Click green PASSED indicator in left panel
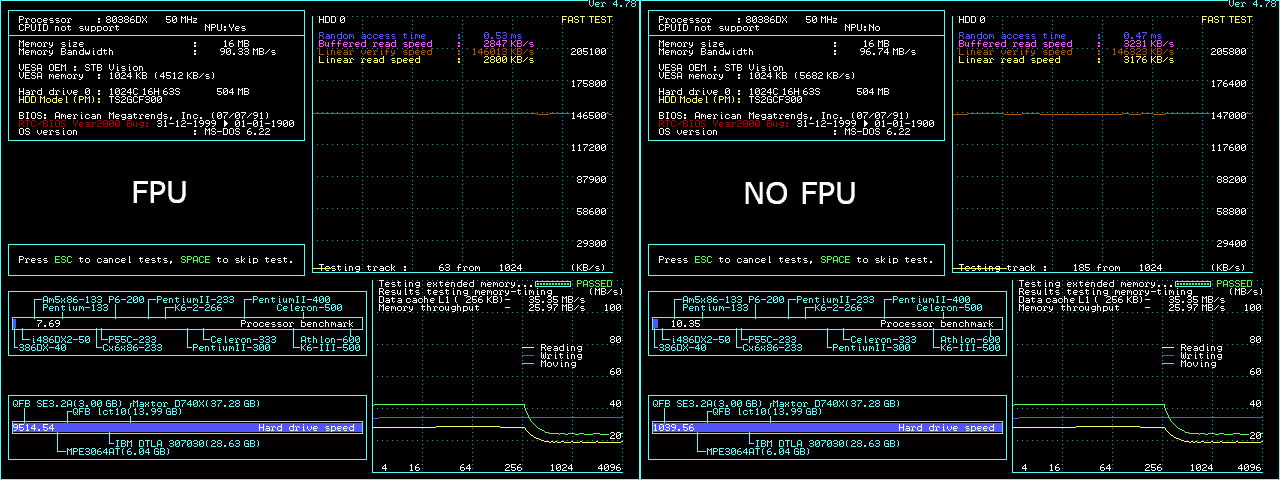This screenshot has width=1280, height=480. [594, 284]
